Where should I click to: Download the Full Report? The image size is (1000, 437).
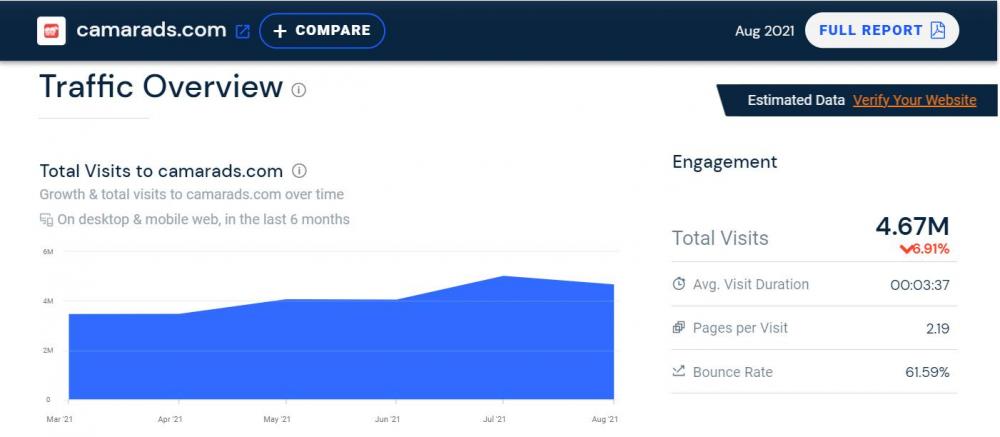[x=881, y=30]
